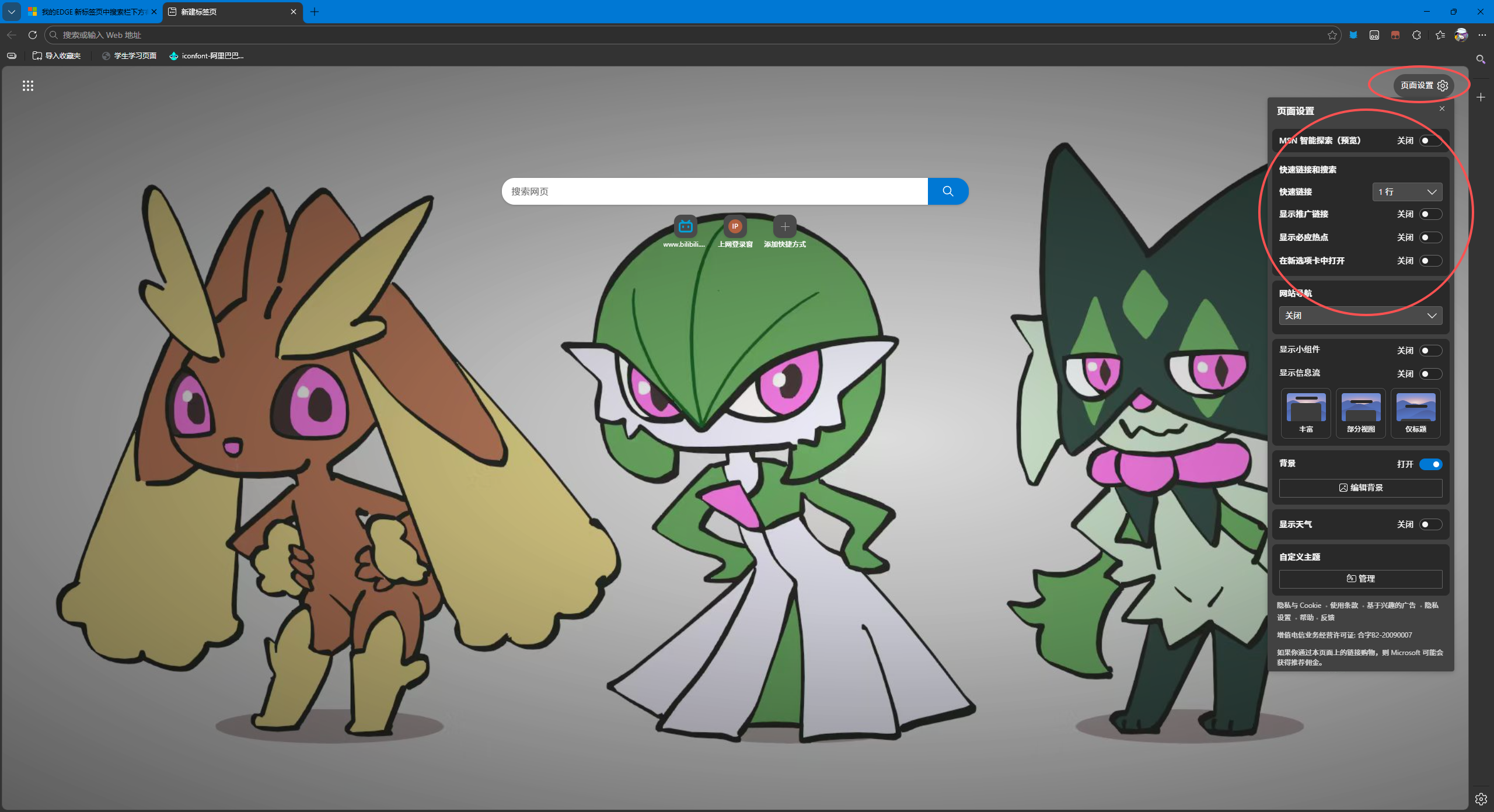Click the sidebar search icon
Image resolution: width=1494 pixels, height=812 pixels.
[1481, 60]
